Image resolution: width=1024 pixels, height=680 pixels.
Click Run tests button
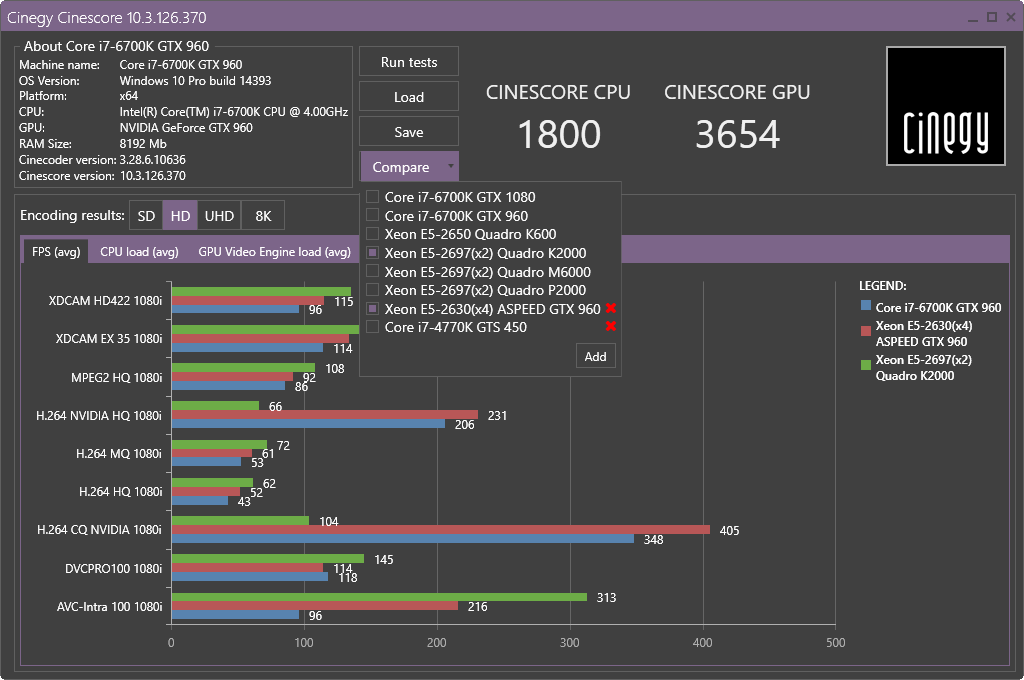pyautogui.click(x=409, y=62)
